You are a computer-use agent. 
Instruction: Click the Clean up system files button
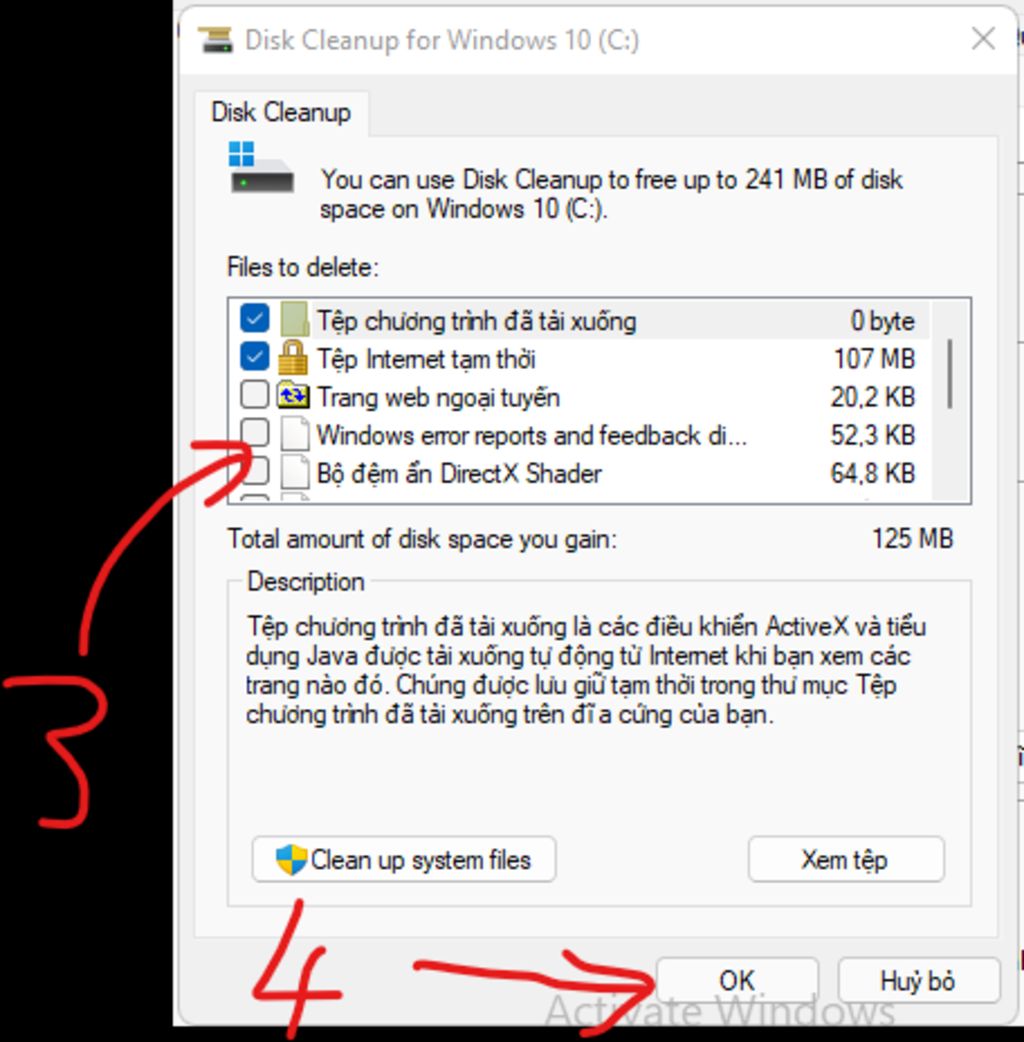pyautogui.click(x=404, y=859)
